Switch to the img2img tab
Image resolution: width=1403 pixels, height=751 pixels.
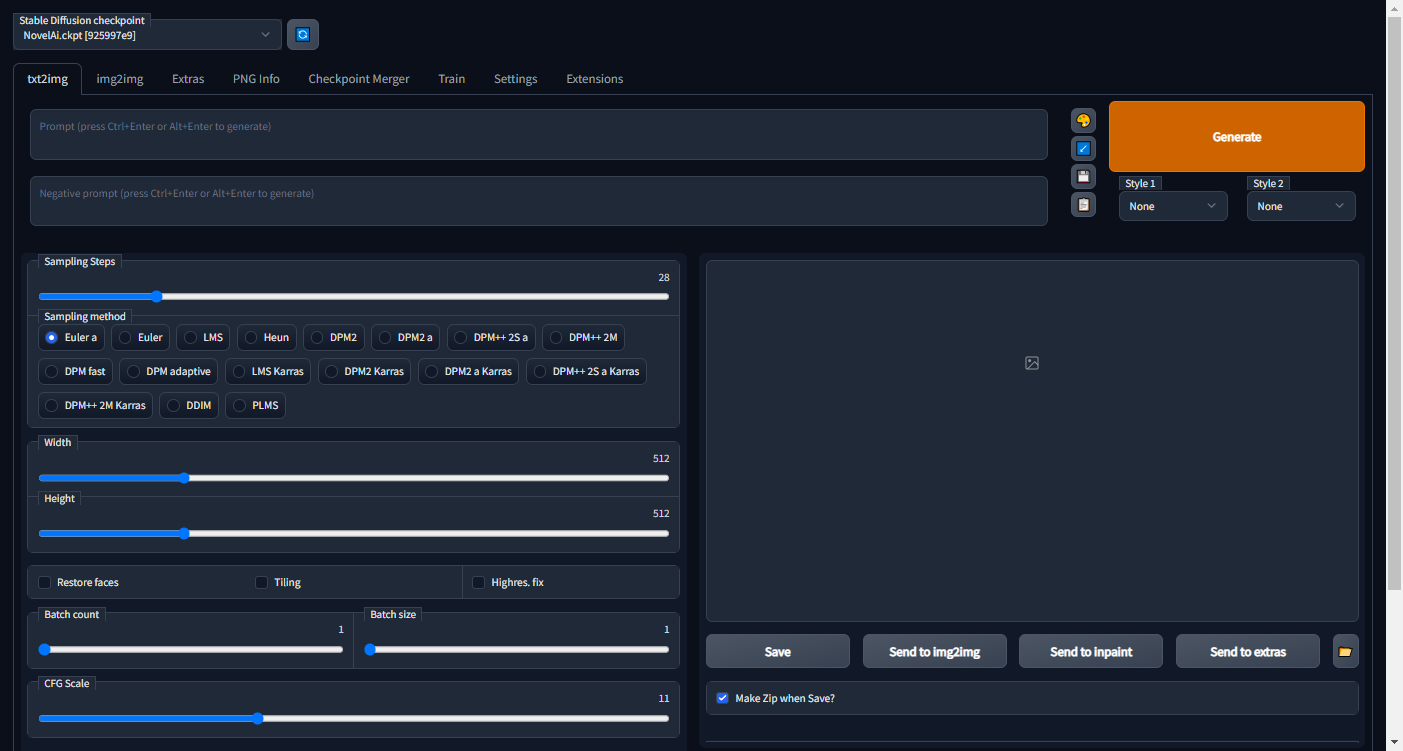(x=120, y=79)
